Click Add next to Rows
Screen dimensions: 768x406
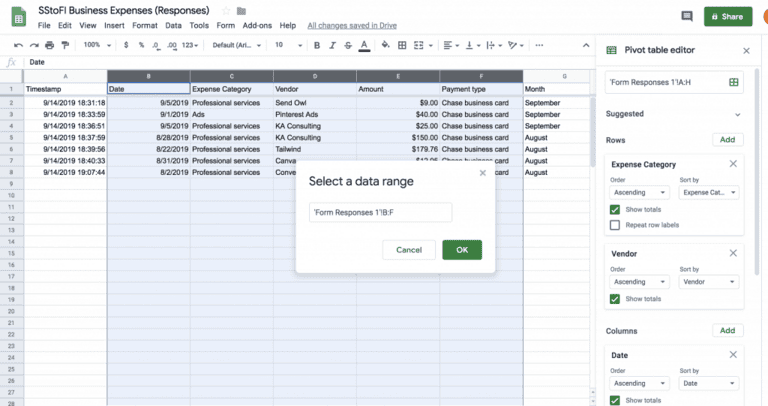(x=727, y=140)
